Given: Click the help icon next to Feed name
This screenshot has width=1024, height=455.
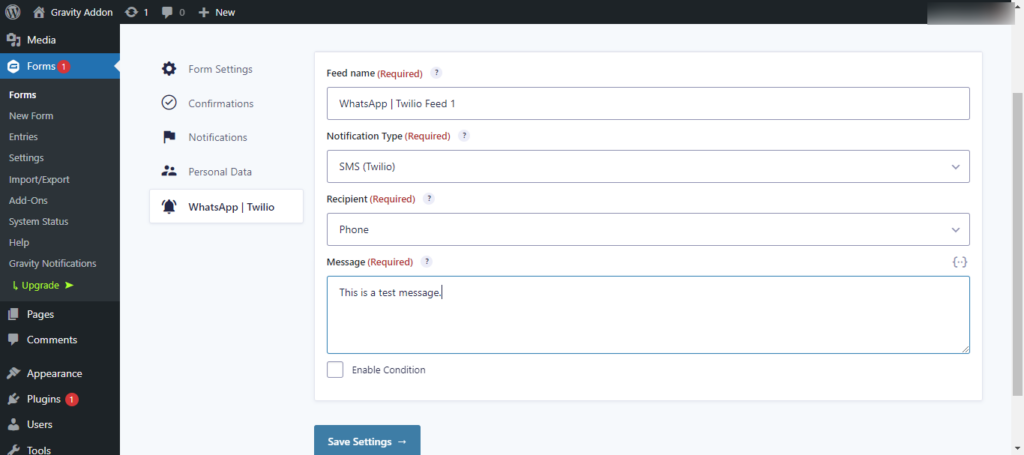Looking at the screenshot, I should coord(436,73).
